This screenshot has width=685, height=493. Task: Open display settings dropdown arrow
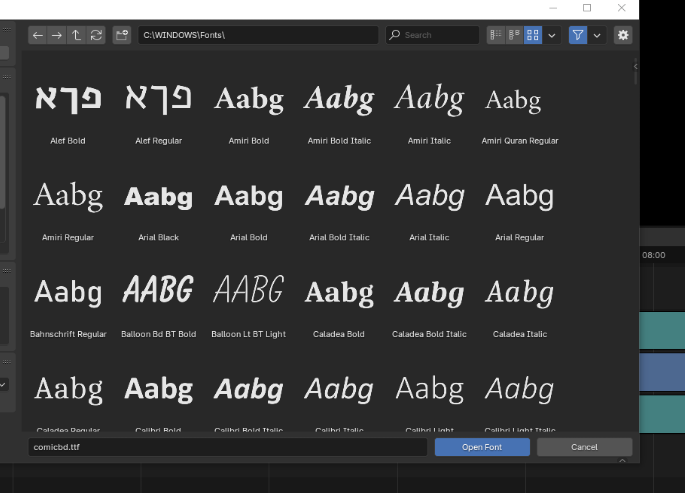[x=552, y=35]
